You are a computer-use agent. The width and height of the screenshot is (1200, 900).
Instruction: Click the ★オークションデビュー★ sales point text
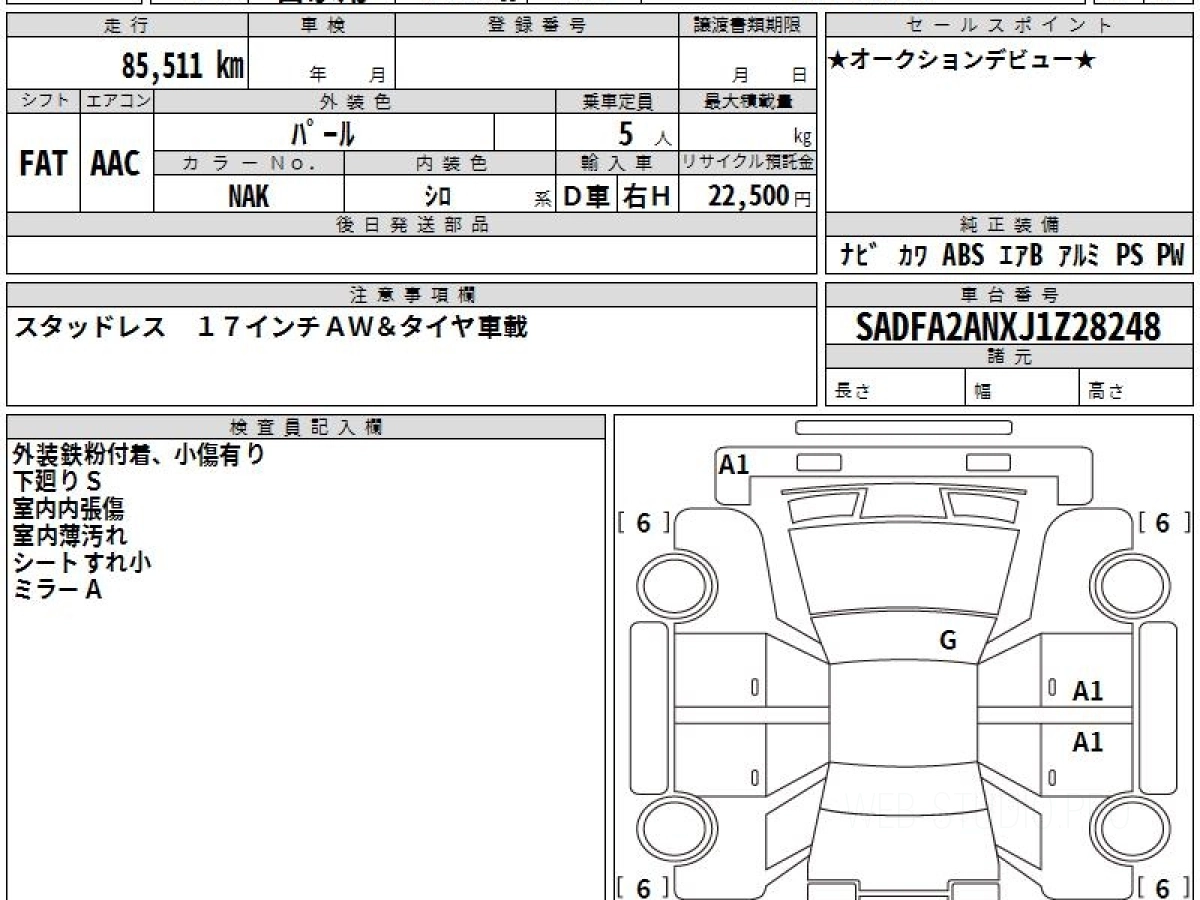point(961,61)
